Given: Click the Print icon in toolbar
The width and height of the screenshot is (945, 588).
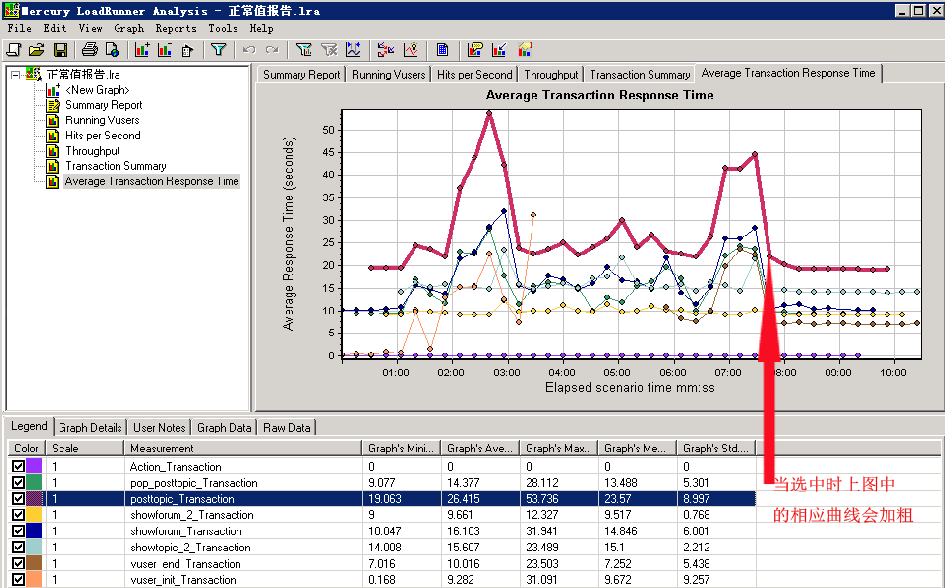Looking at the screenshot, I should tap(90, 50).
